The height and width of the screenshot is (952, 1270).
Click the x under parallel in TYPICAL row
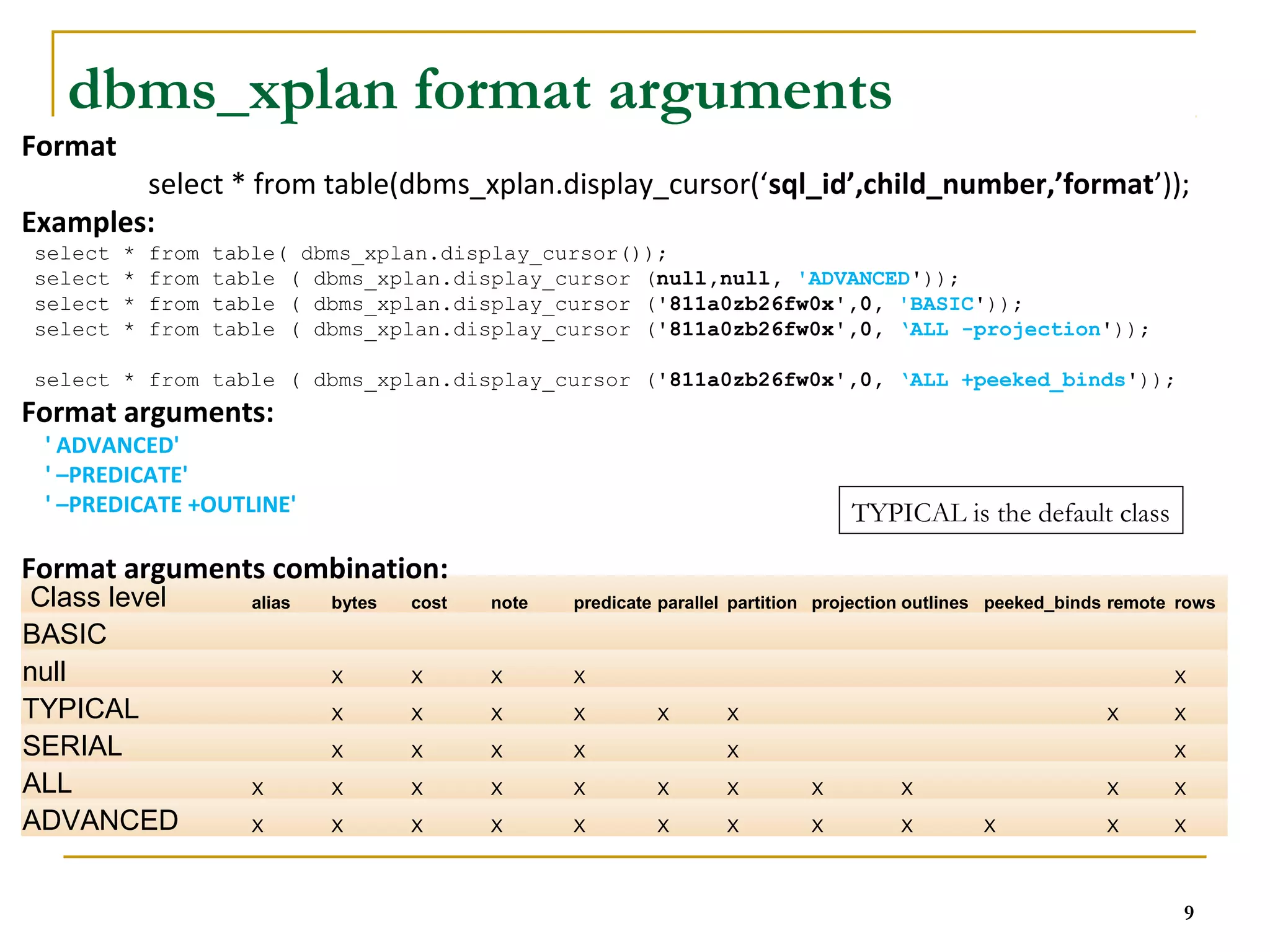664,715
